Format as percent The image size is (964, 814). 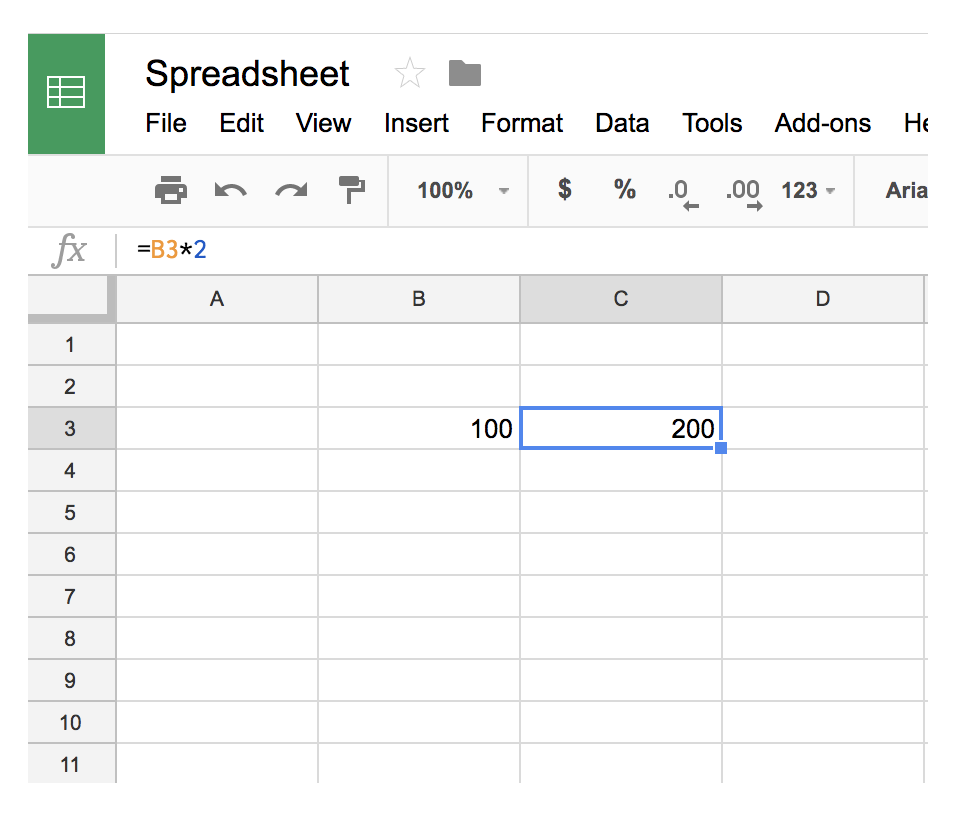(625, 190)
